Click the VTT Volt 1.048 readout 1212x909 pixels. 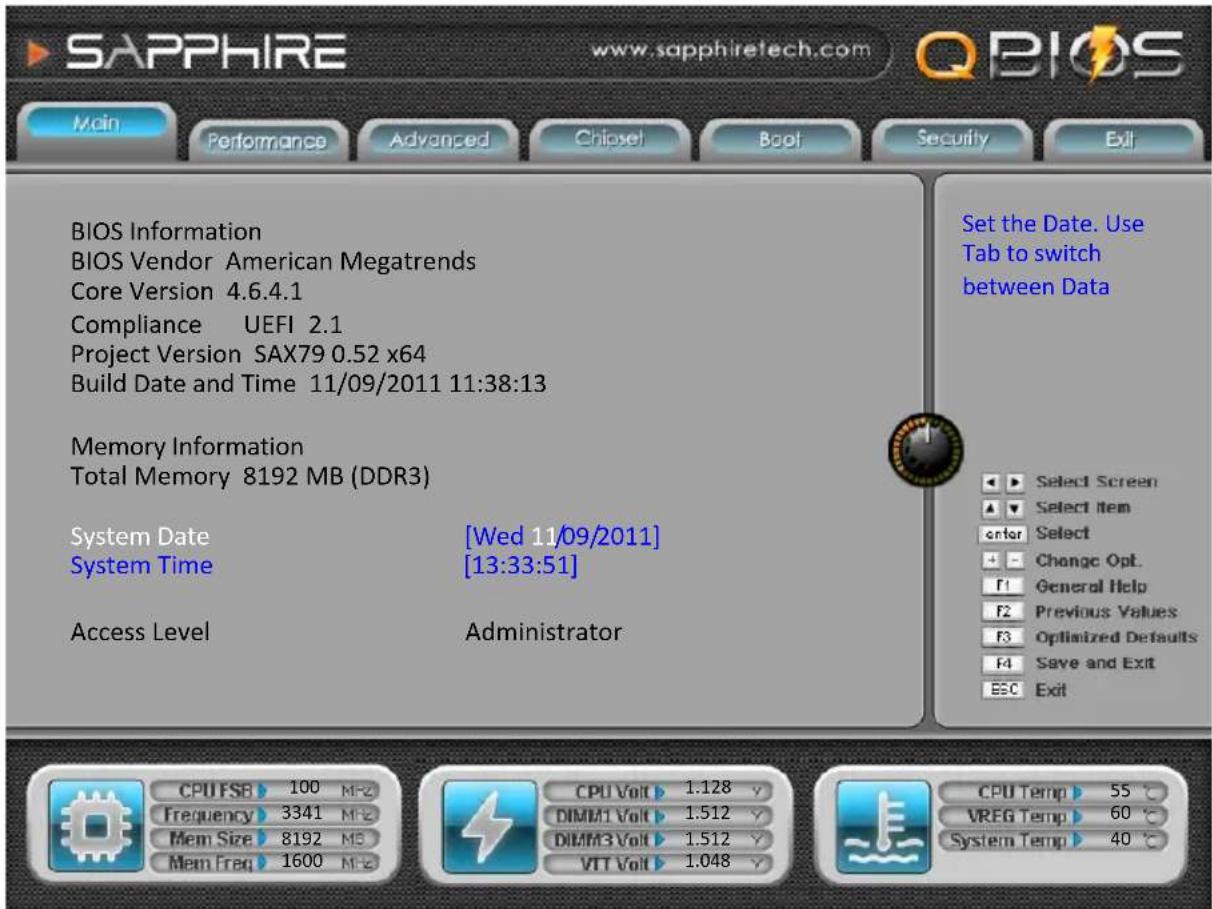click(x=658, y=861)
